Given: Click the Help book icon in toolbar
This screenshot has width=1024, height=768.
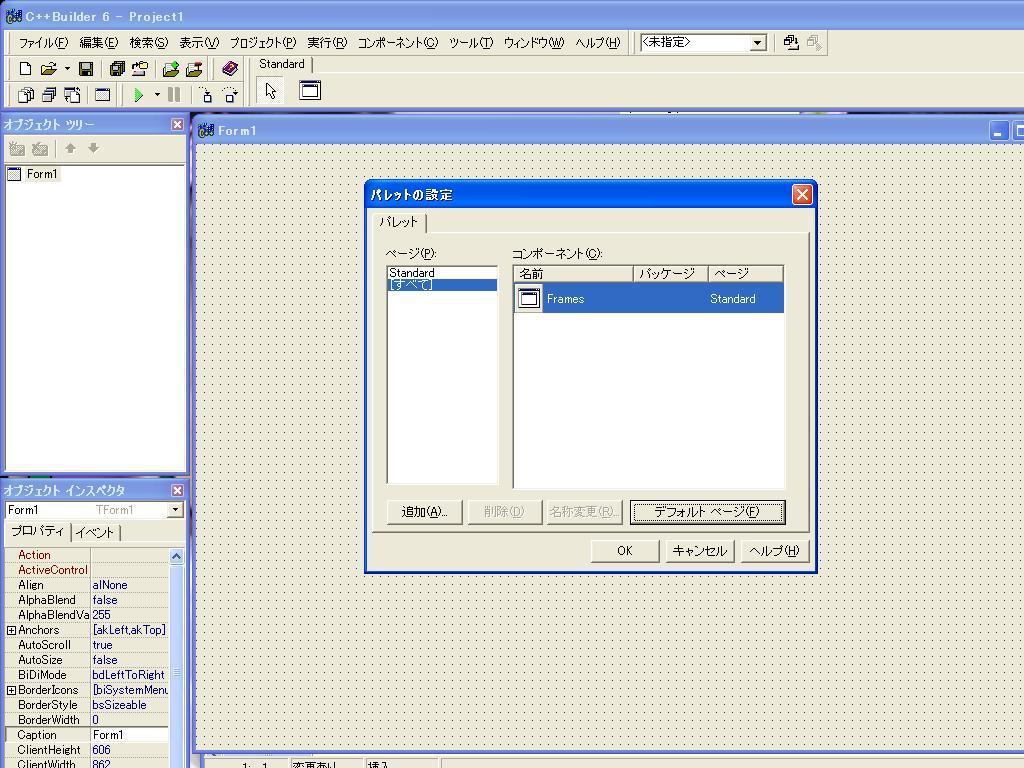Looking at the screenshot, I should [230, 69].
